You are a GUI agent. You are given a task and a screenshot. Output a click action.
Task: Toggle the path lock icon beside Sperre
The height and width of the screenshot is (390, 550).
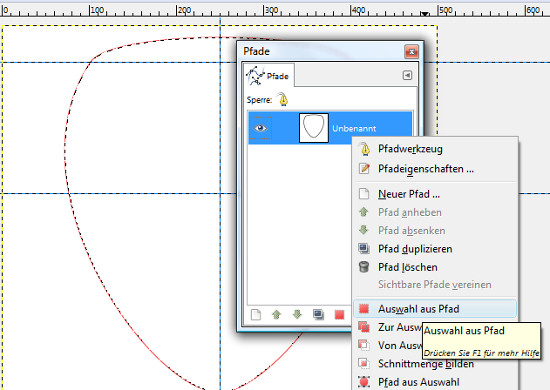point(283,99)
